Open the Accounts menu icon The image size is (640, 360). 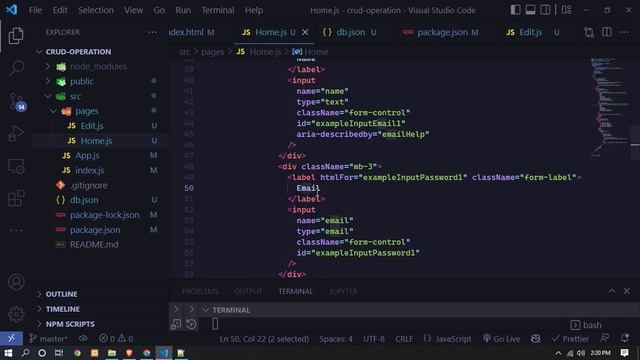(16, 282)
